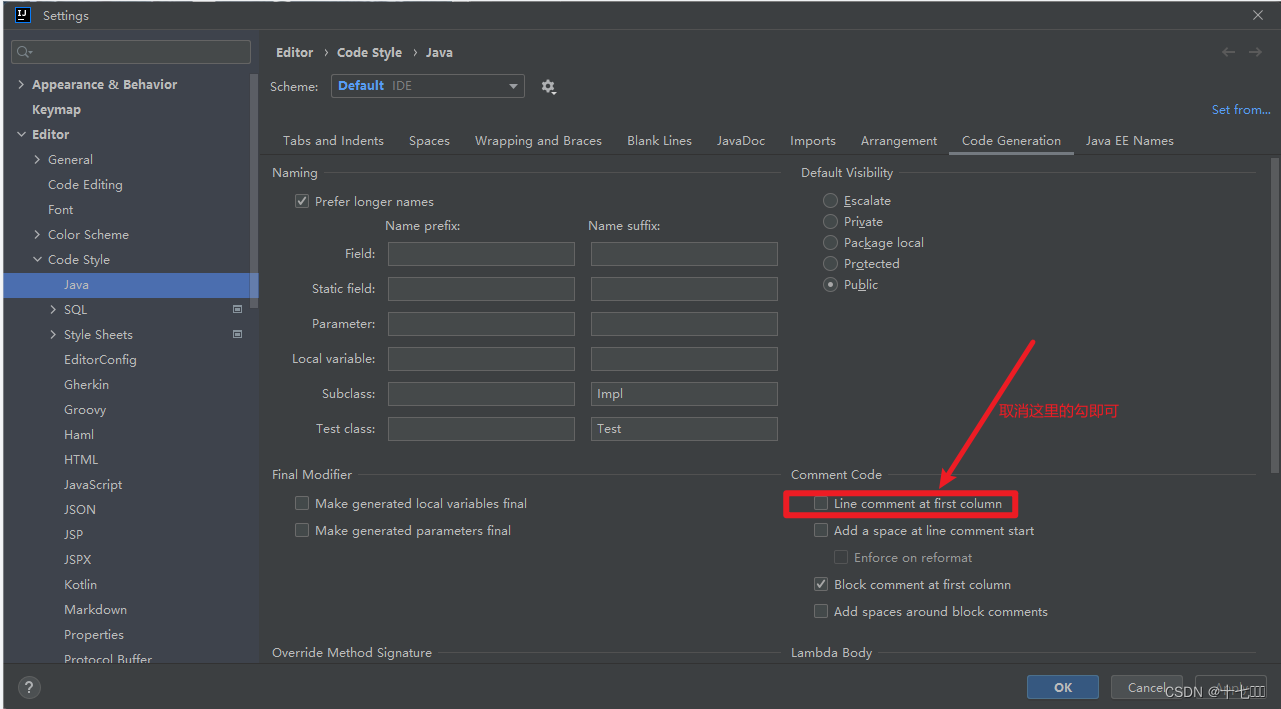Select Markdown code style item

pyautogui.click(x=95, y=609)
